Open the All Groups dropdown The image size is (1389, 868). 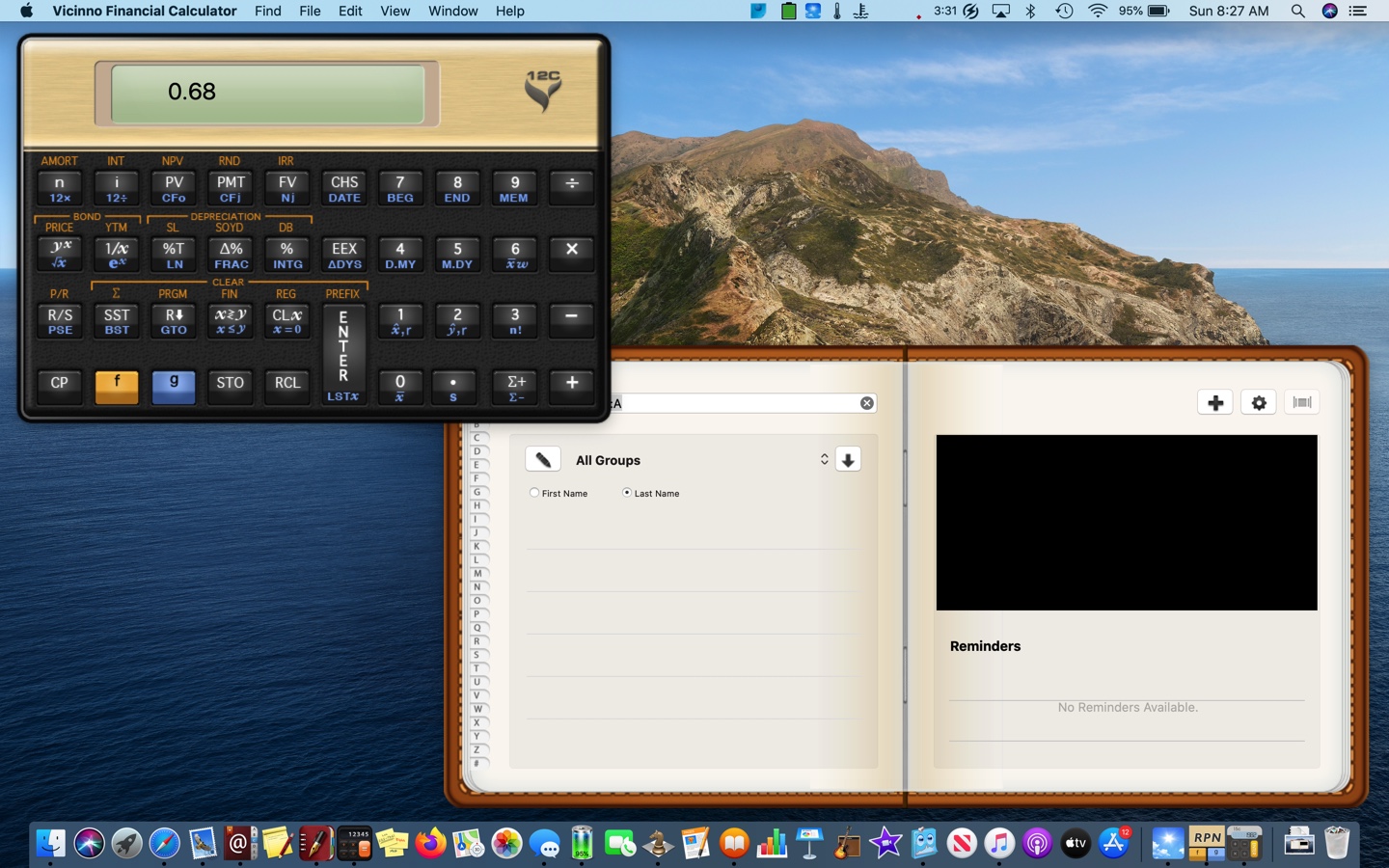click(x=701, y=460)
